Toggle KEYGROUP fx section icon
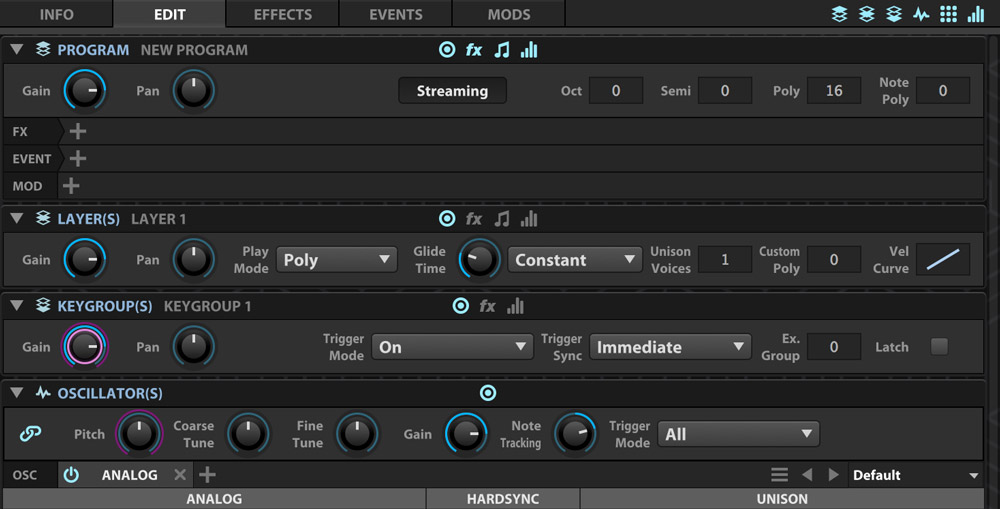1000x509 pixels. pos(487,307)
